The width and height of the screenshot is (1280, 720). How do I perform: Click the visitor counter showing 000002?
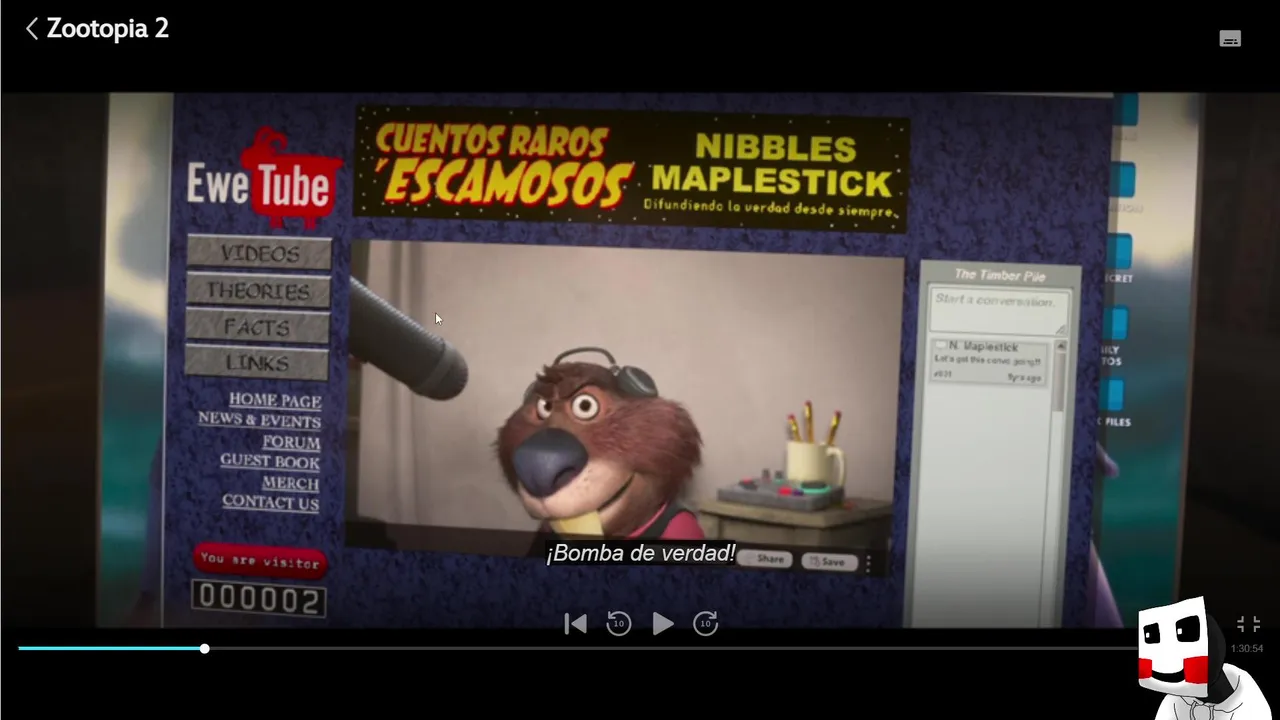coord(259,599)
